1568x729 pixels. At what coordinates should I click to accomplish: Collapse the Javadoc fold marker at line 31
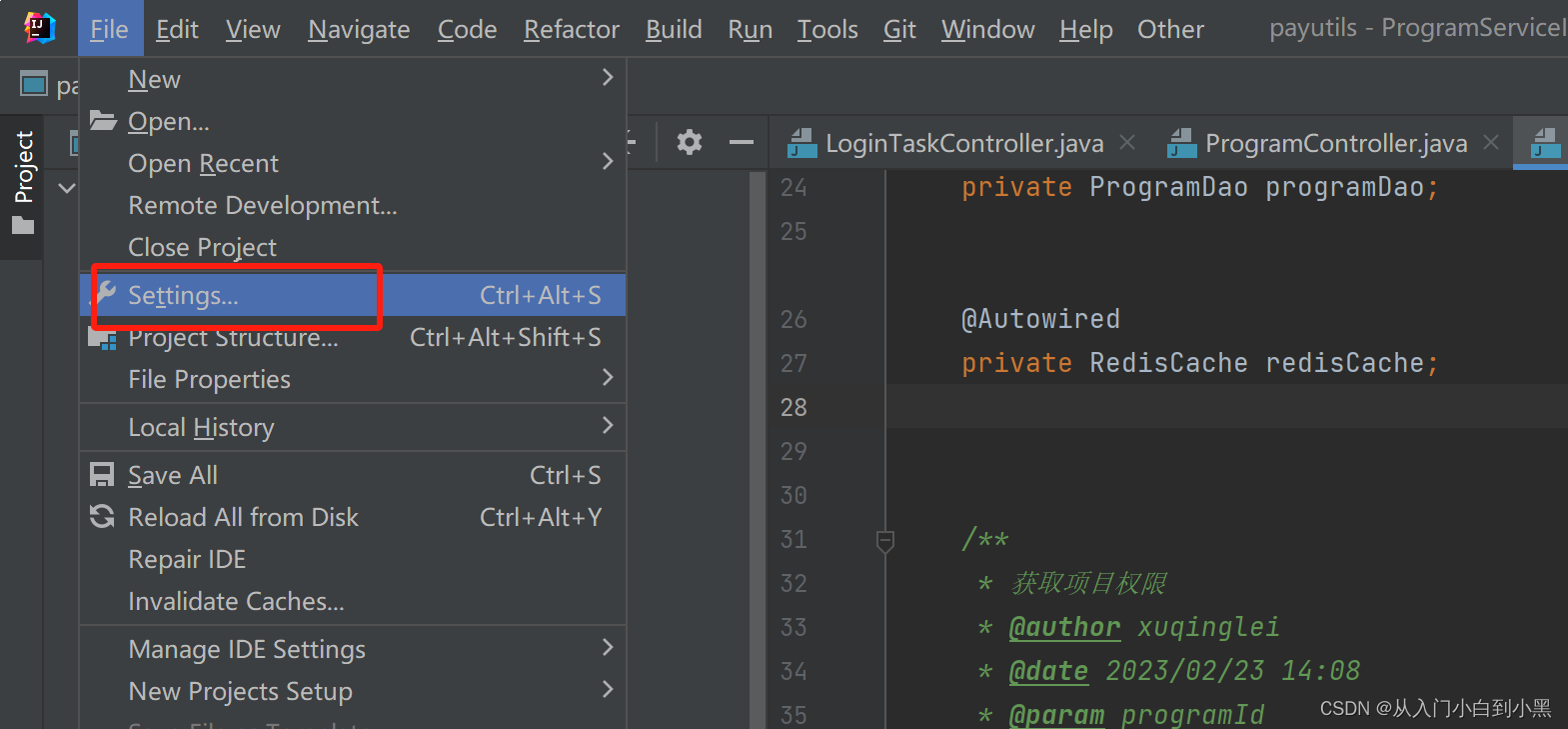point(885,541)
